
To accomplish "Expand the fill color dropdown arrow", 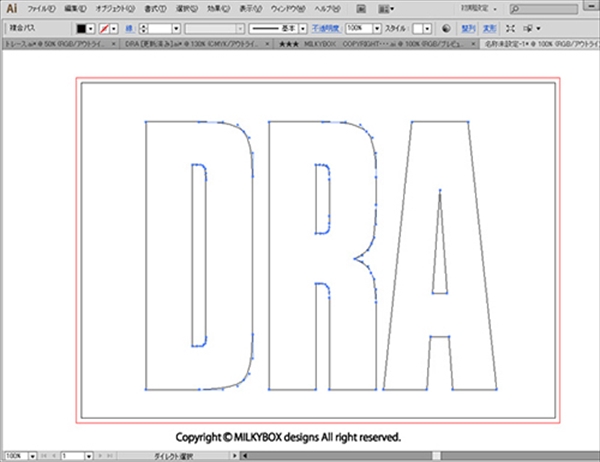I will [91, 29].
